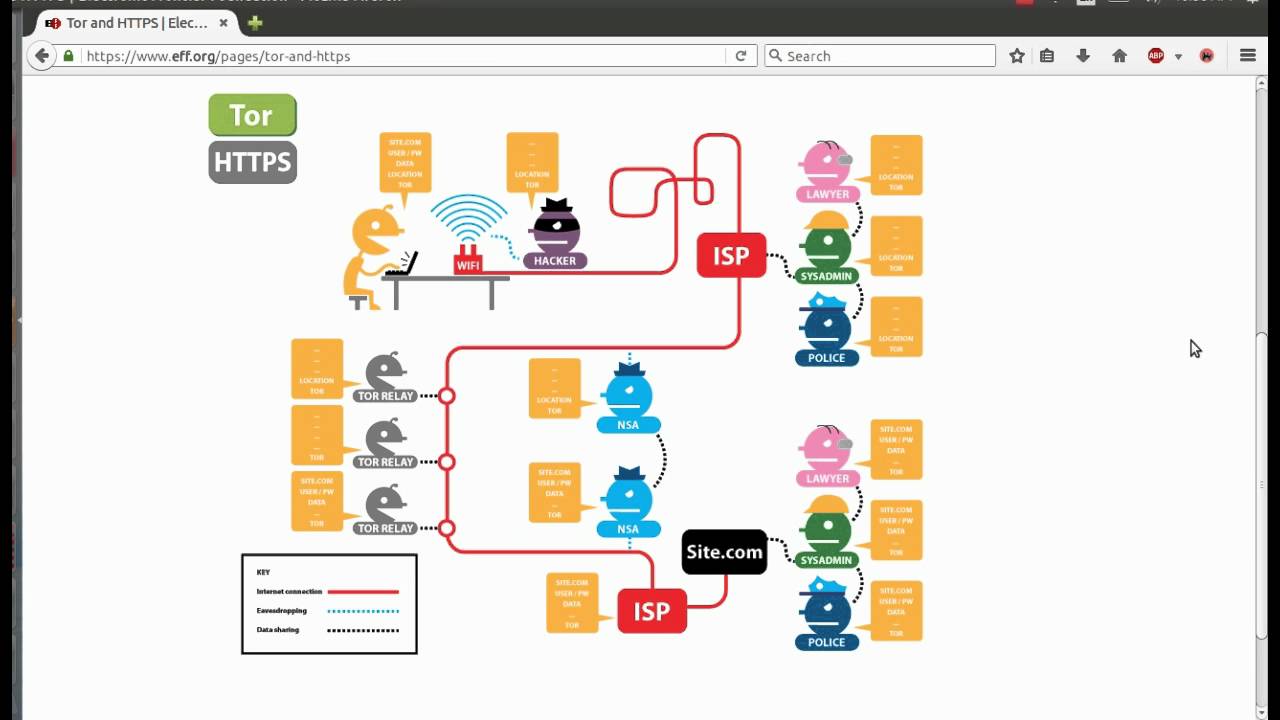Click the blue wifi signal waves
This screenshot has width=1280, height=720.
tap(469, 218)
